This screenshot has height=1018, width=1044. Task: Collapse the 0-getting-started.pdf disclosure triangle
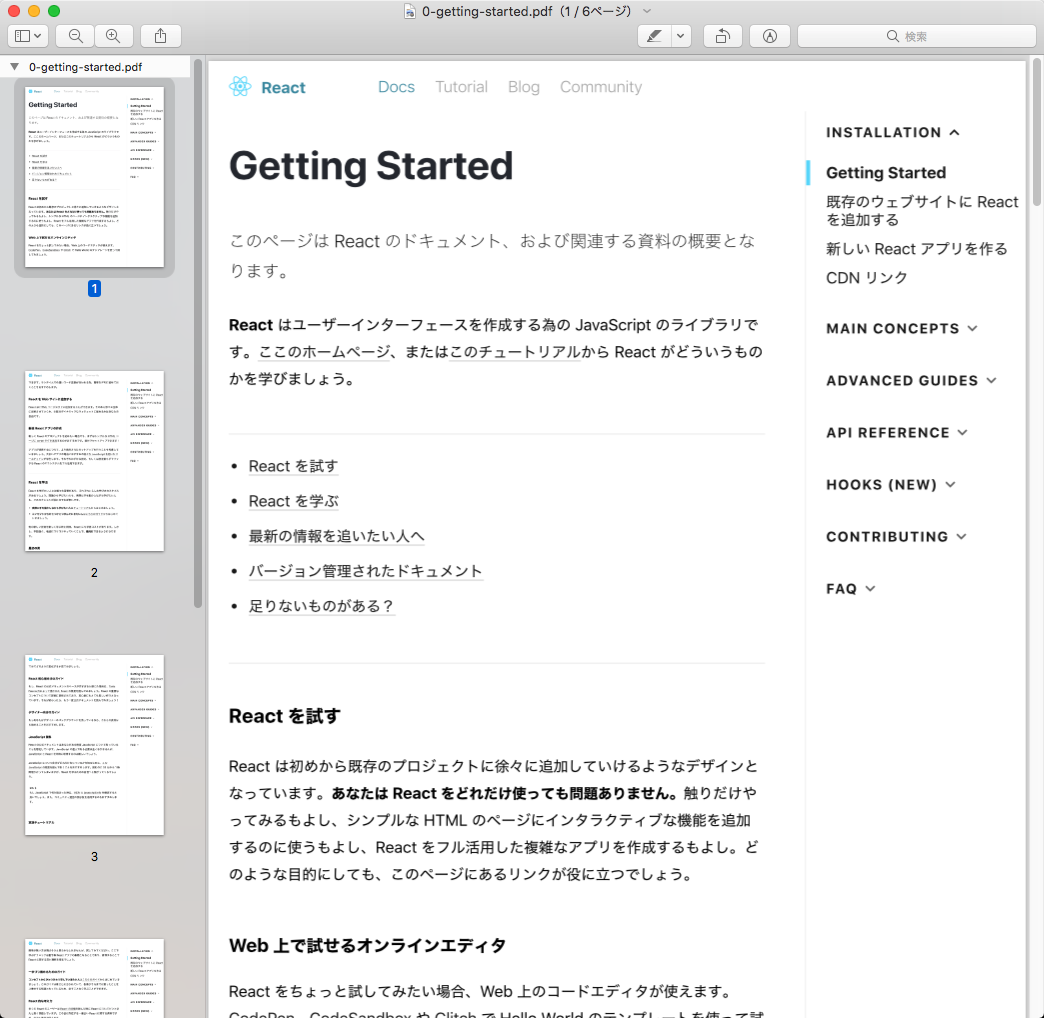click(x=14, y=67)
